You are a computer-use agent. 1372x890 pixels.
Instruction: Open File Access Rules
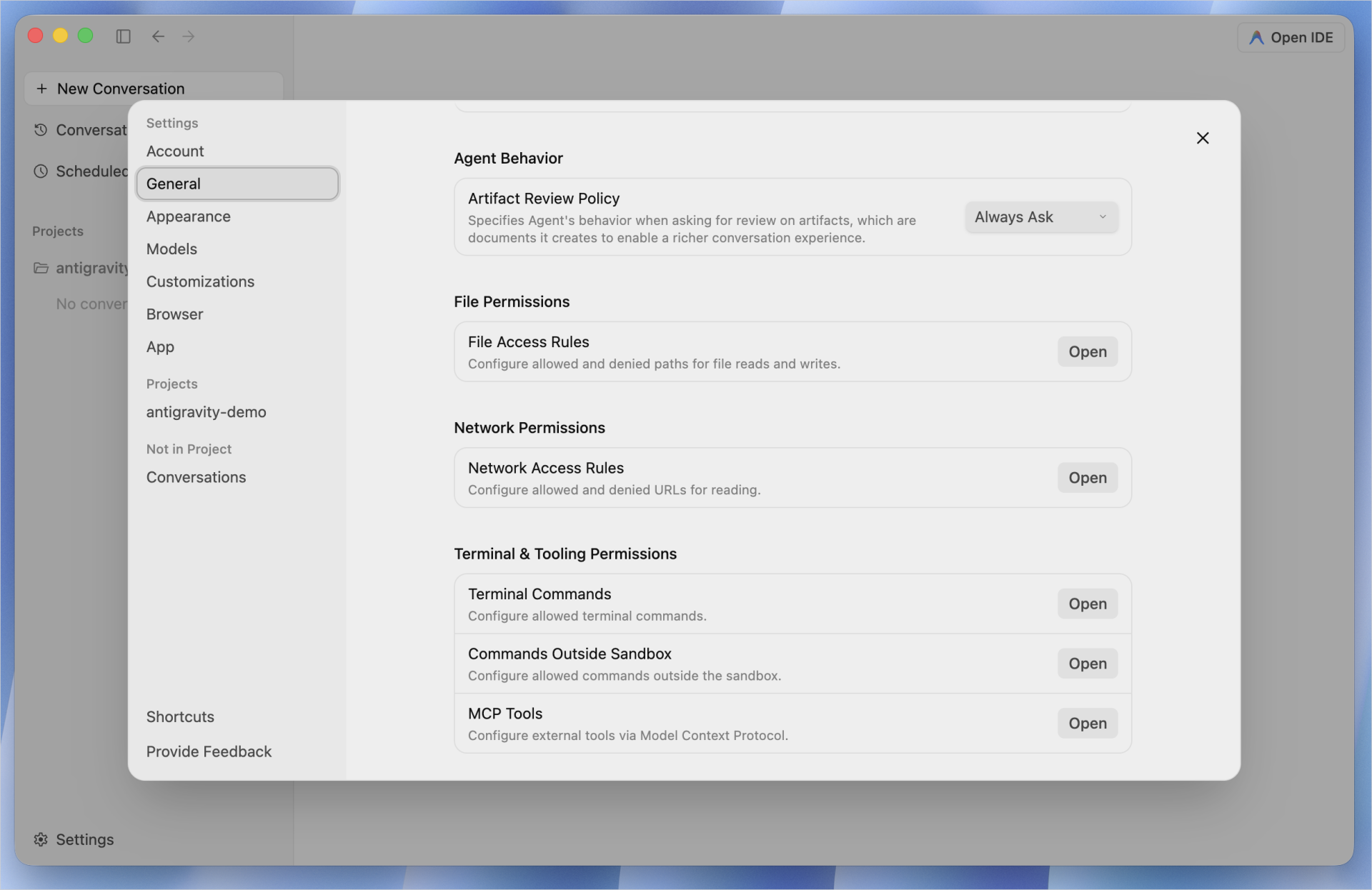point(1088,351)
